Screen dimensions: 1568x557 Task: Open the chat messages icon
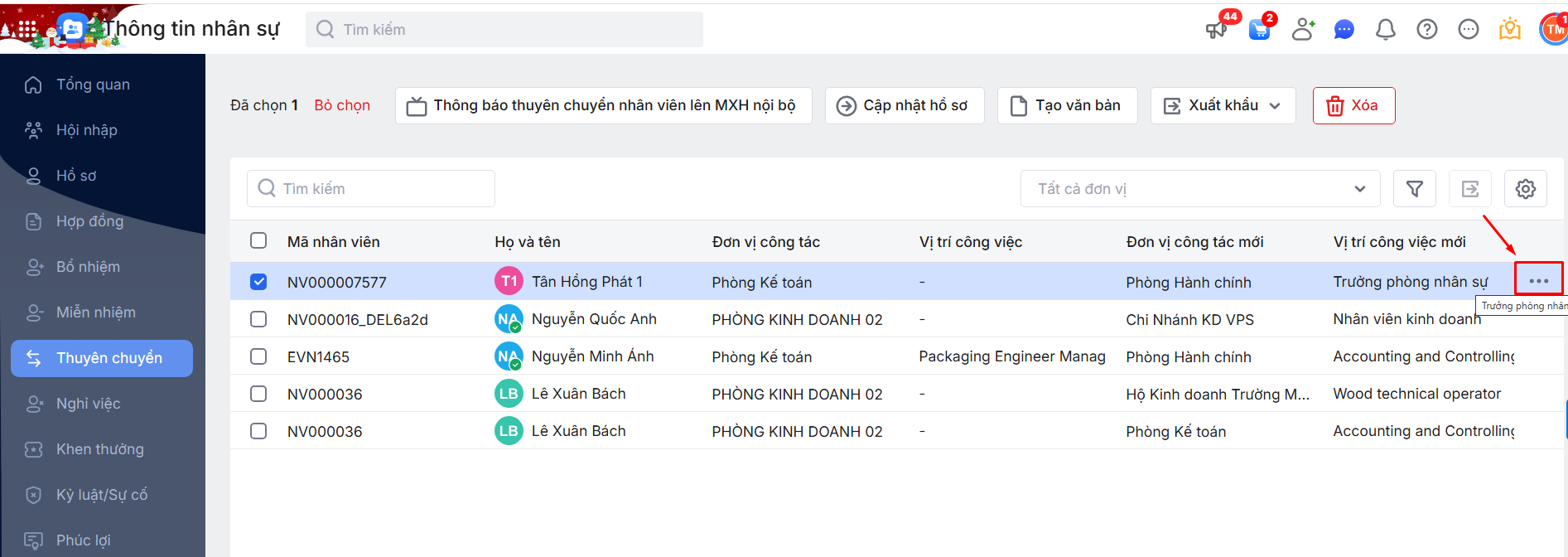pos(1344,30)
